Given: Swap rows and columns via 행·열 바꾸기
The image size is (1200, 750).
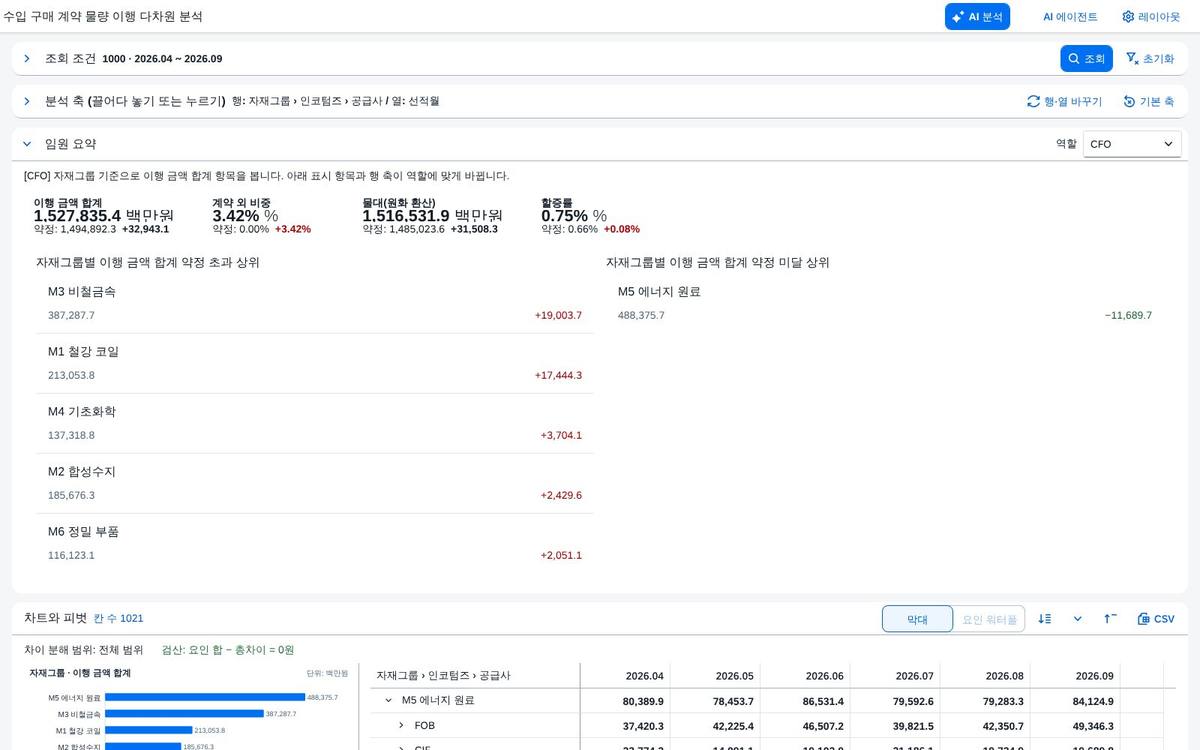Looking at the screenshot, I should (1064, 101).
